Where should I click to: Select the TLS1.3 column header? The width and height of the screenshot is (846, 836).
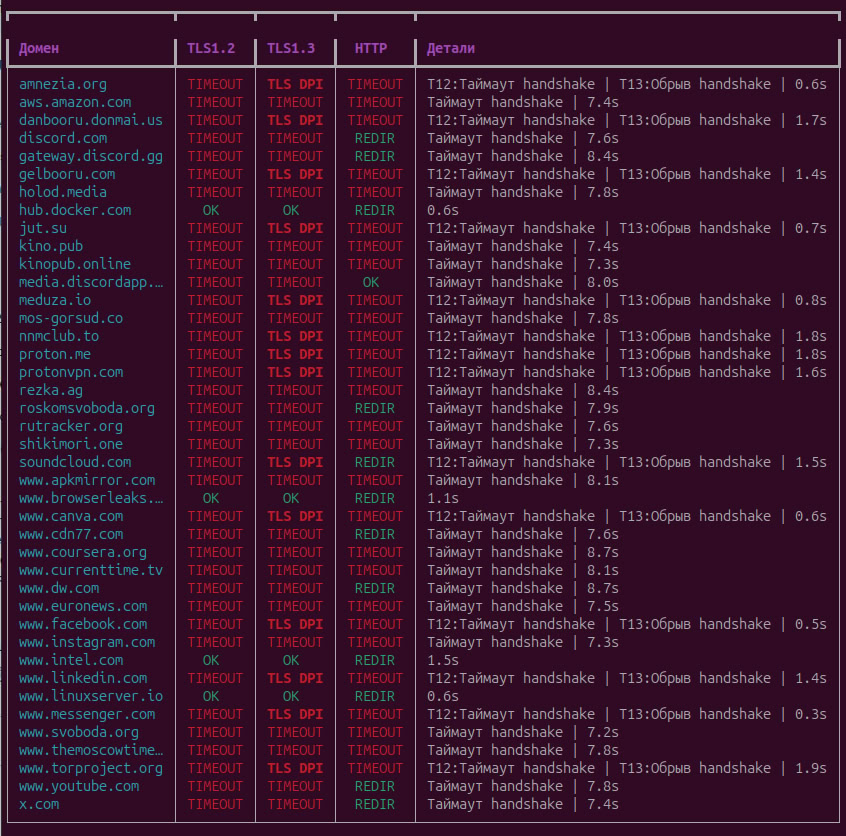(x=291, y=49)
